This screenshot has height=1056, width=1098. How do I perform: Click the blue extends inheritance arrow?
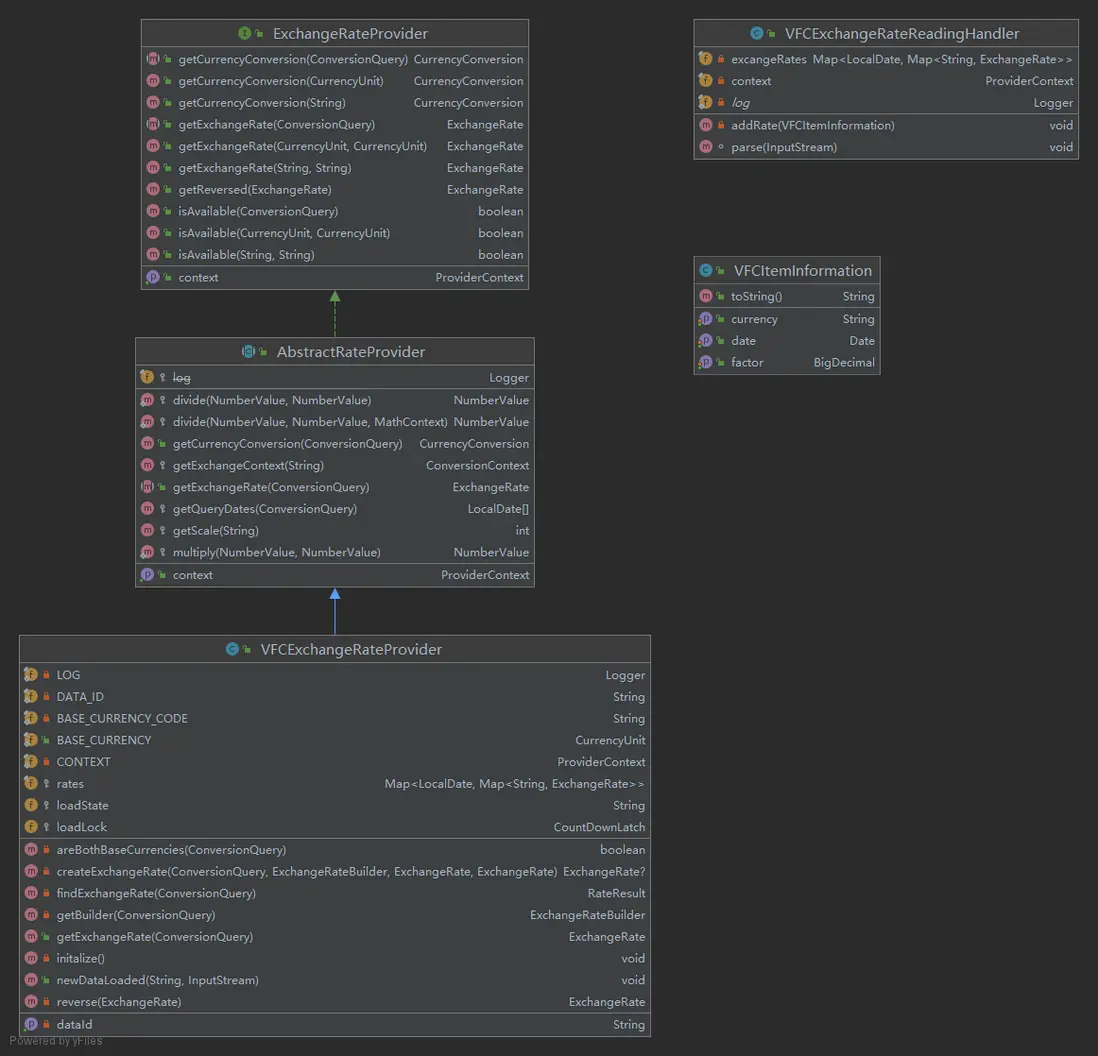point(335,611)
